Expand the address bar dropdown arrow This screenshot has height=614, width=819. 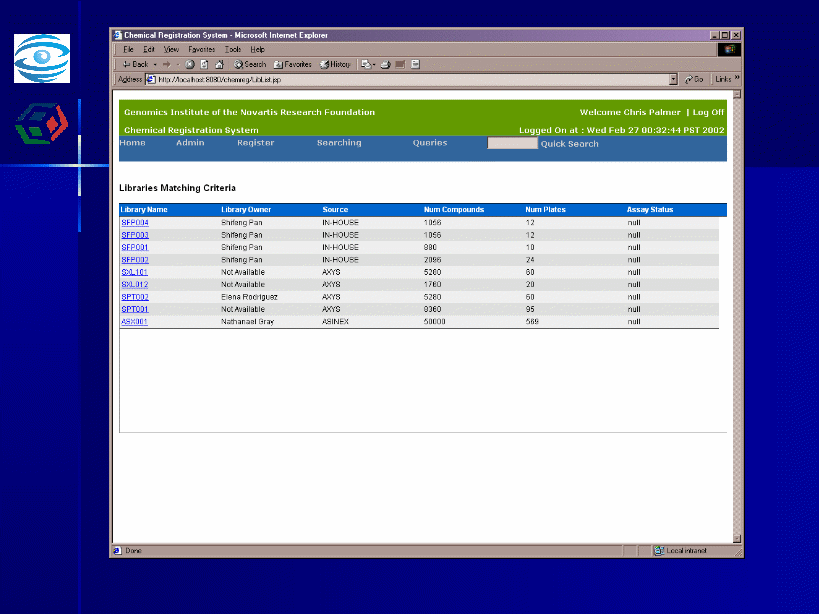click(673, 79)
